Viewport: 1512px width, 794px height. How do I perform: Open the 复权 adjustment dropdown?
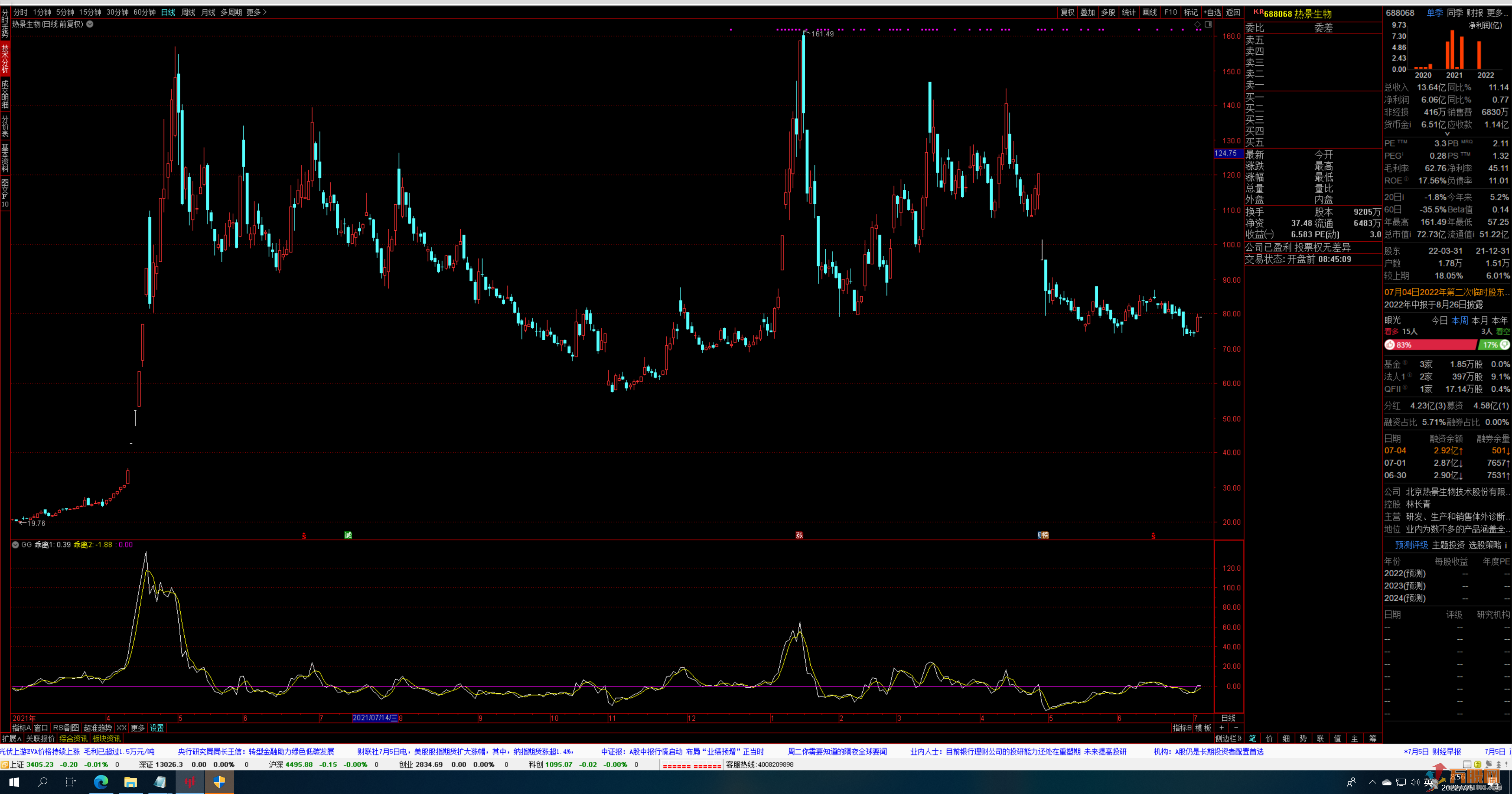1067,12
